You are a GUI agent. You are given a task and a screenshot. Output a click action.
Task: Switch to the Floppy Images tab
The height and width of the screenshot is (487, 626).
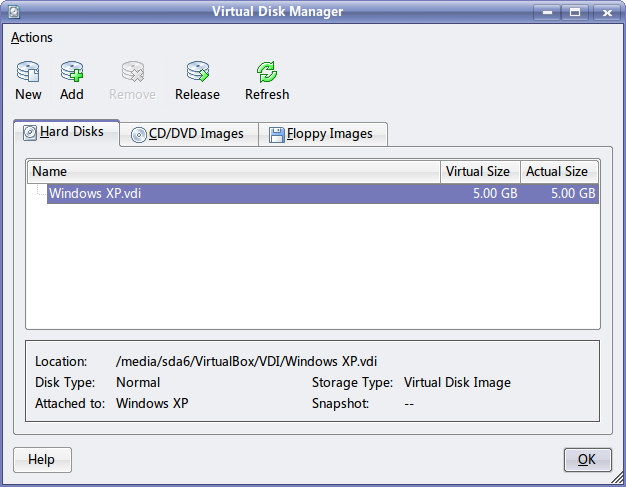323,134
